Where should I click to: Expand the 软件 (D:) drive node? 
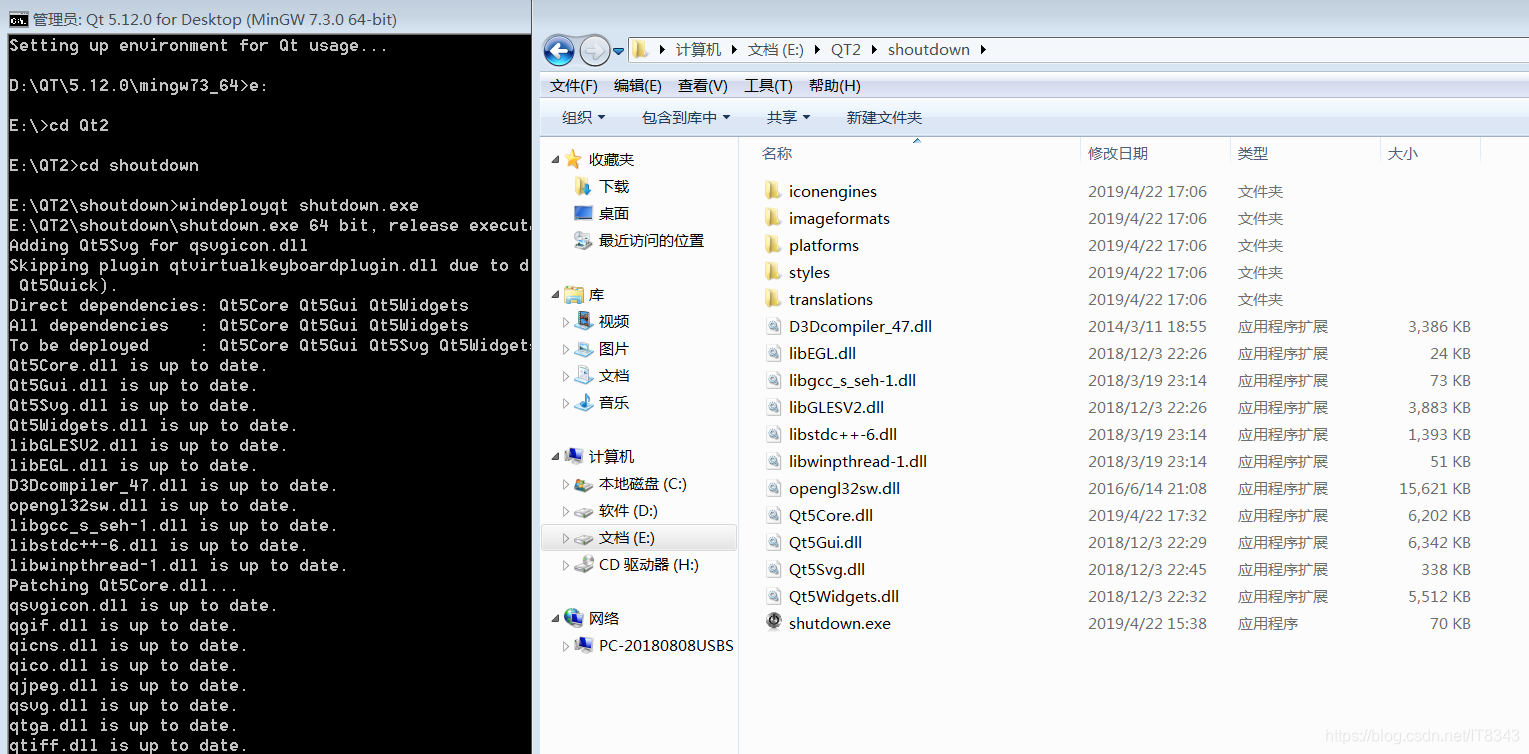coord(565,511)
